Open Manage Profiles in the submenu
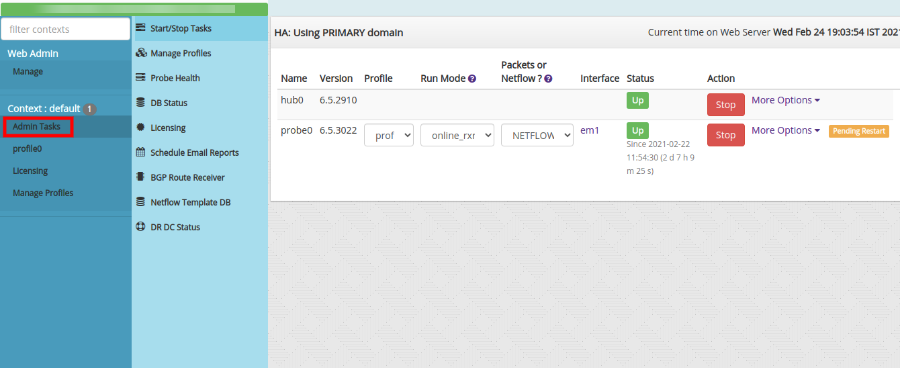This screenshot has height=368, width=900. [x=199, y=53]
